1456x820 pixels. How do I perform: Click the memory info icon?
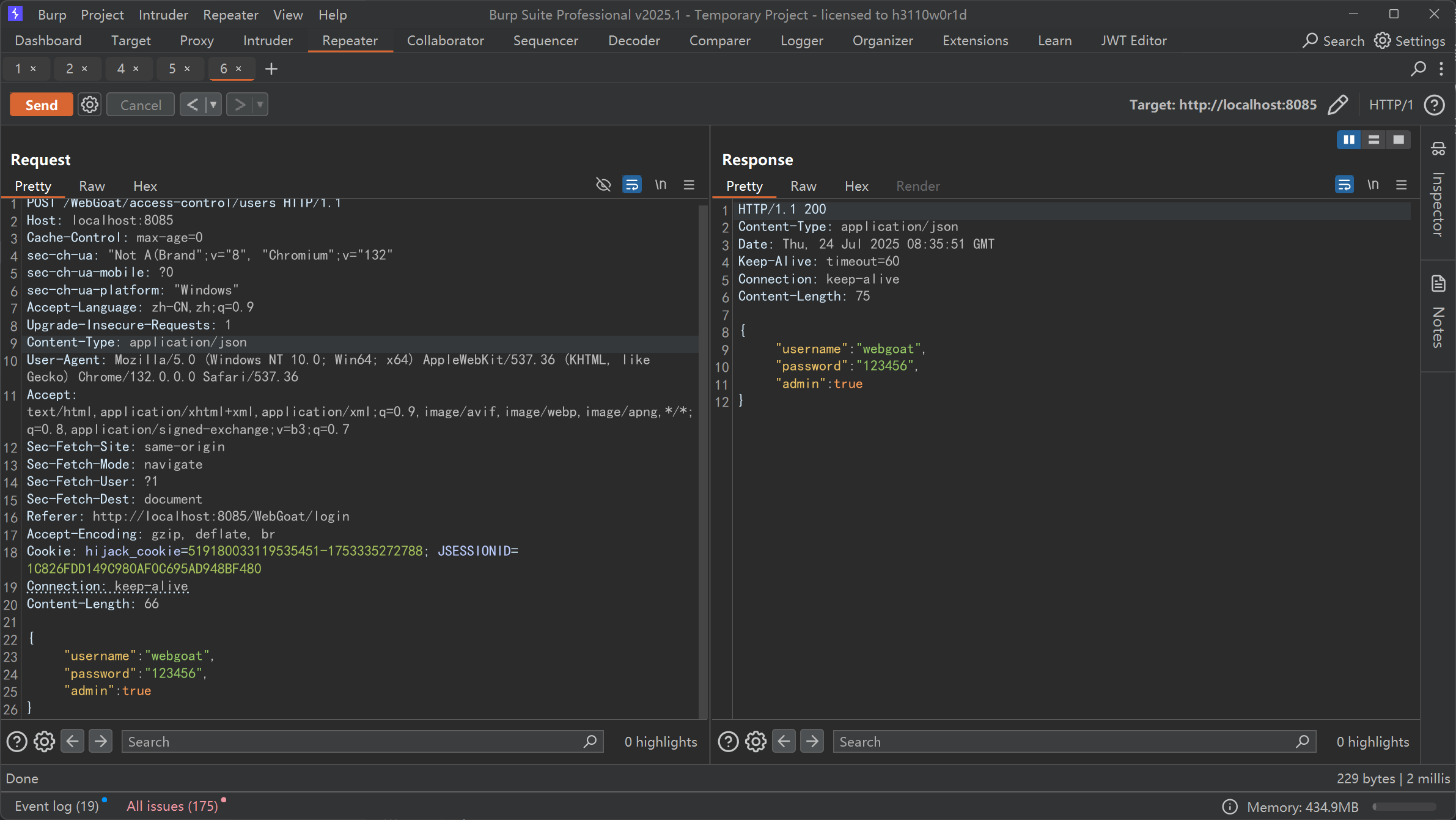pos(1230,807)
